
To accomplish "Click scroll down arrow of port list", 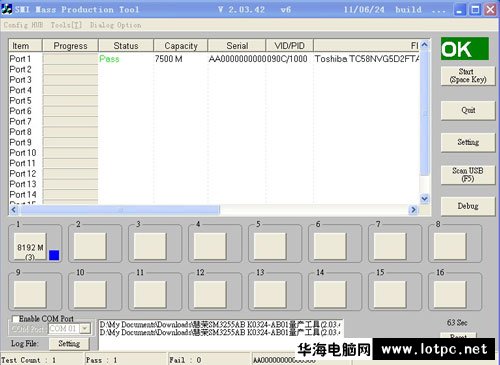I will 424,199.
